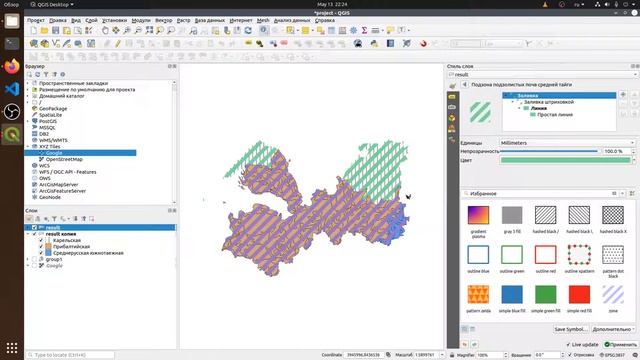Toggle visibility of the result layer
The width and height of the screenshot is (640, 360).
[x=34, y=228]
